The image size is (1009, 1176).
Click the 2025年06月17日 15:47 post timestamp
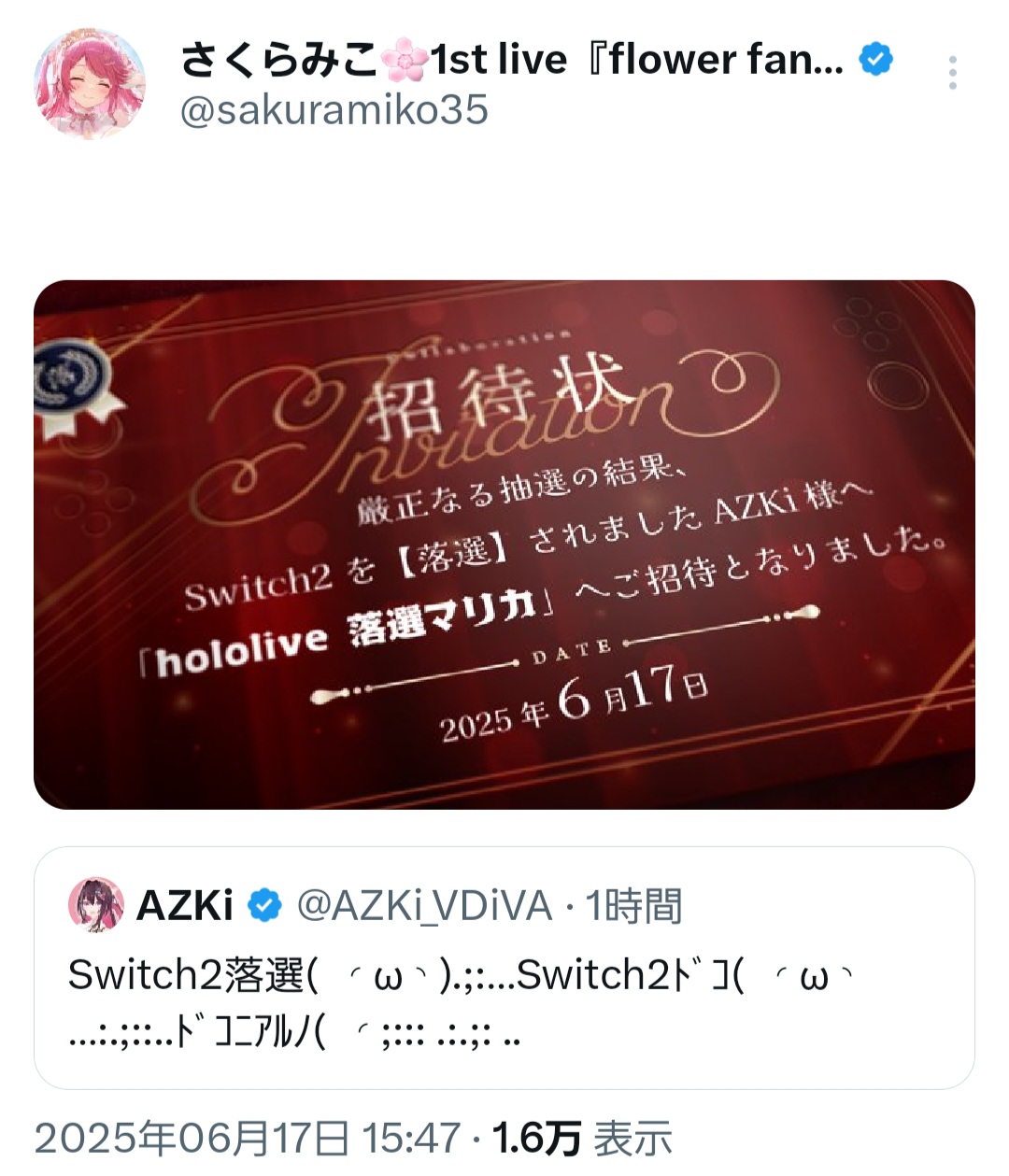pos(248,1139)
